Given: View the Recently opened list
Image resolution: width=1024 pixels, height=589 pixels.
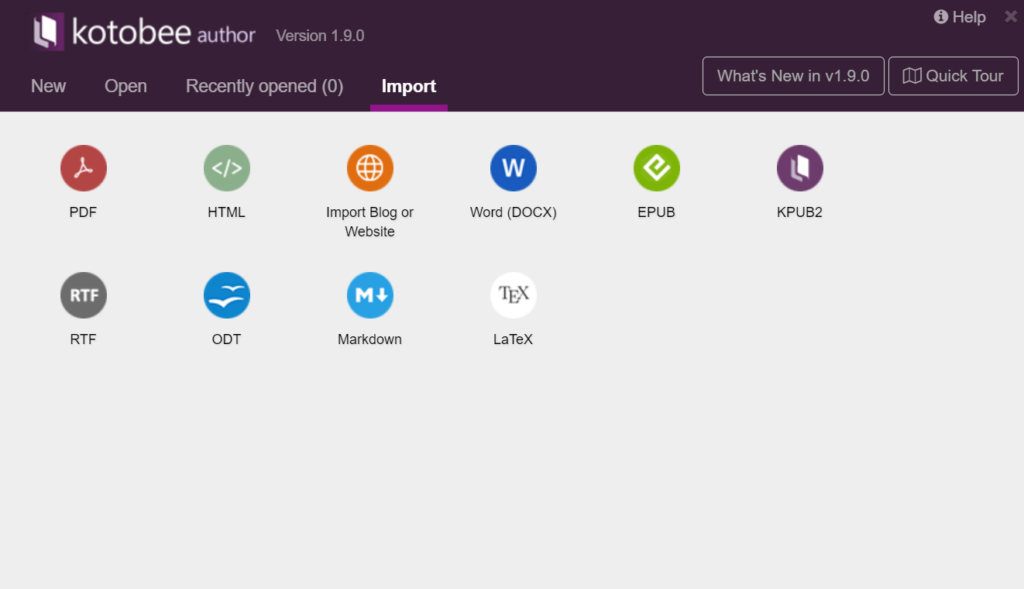Looking at the screenshot, I should (263, 86).
